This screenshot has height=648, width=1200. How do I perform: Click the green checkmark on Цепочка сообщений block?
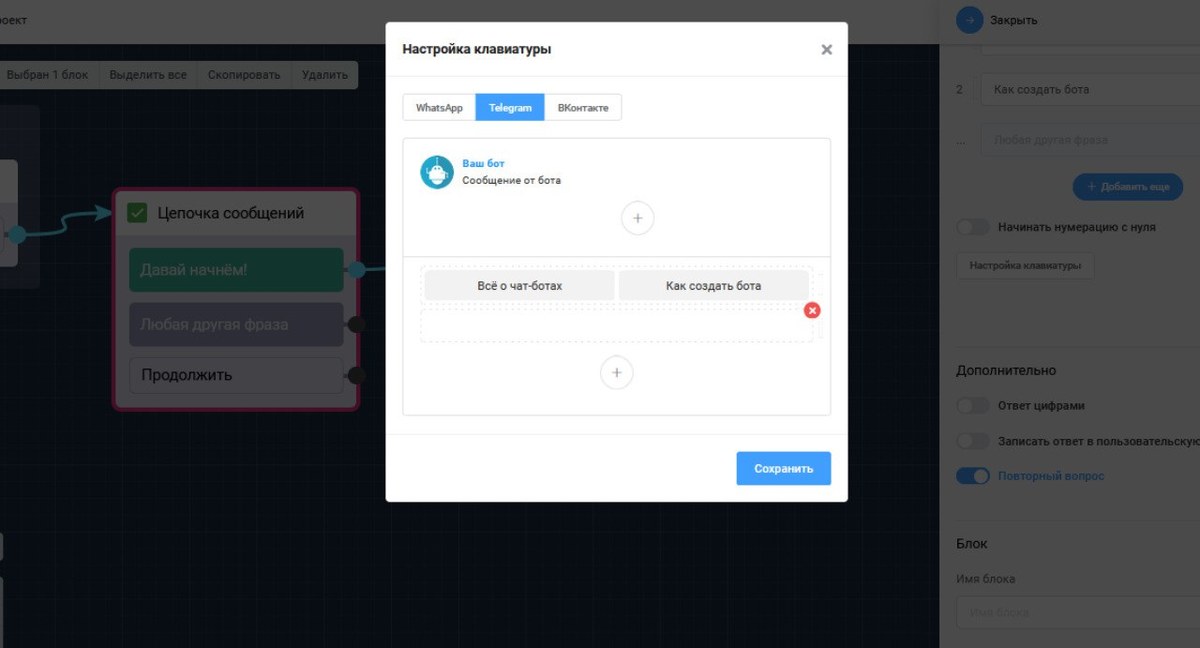[137, 213]
